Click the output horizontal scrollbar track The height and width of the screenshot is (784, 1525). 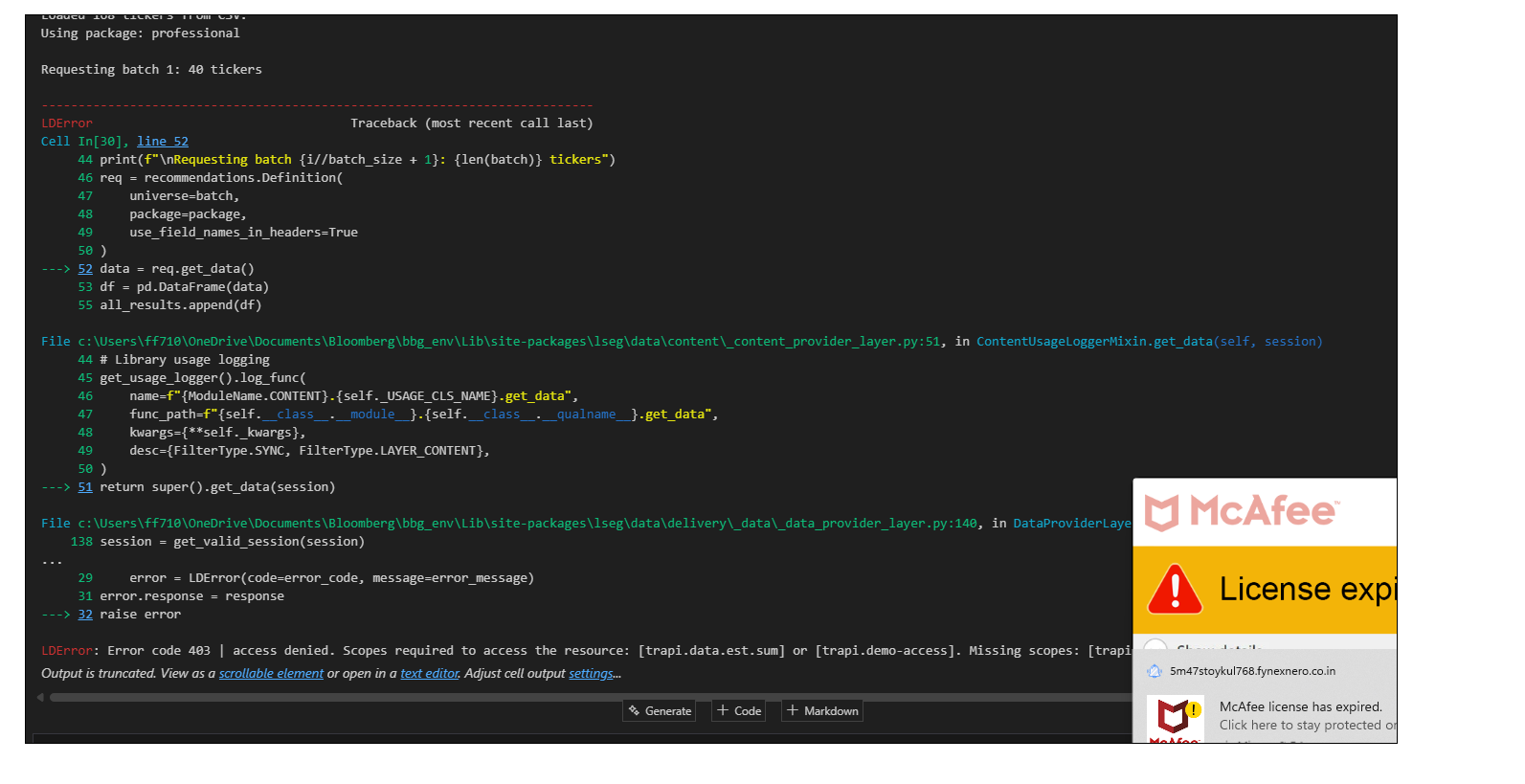click(590, 698)
